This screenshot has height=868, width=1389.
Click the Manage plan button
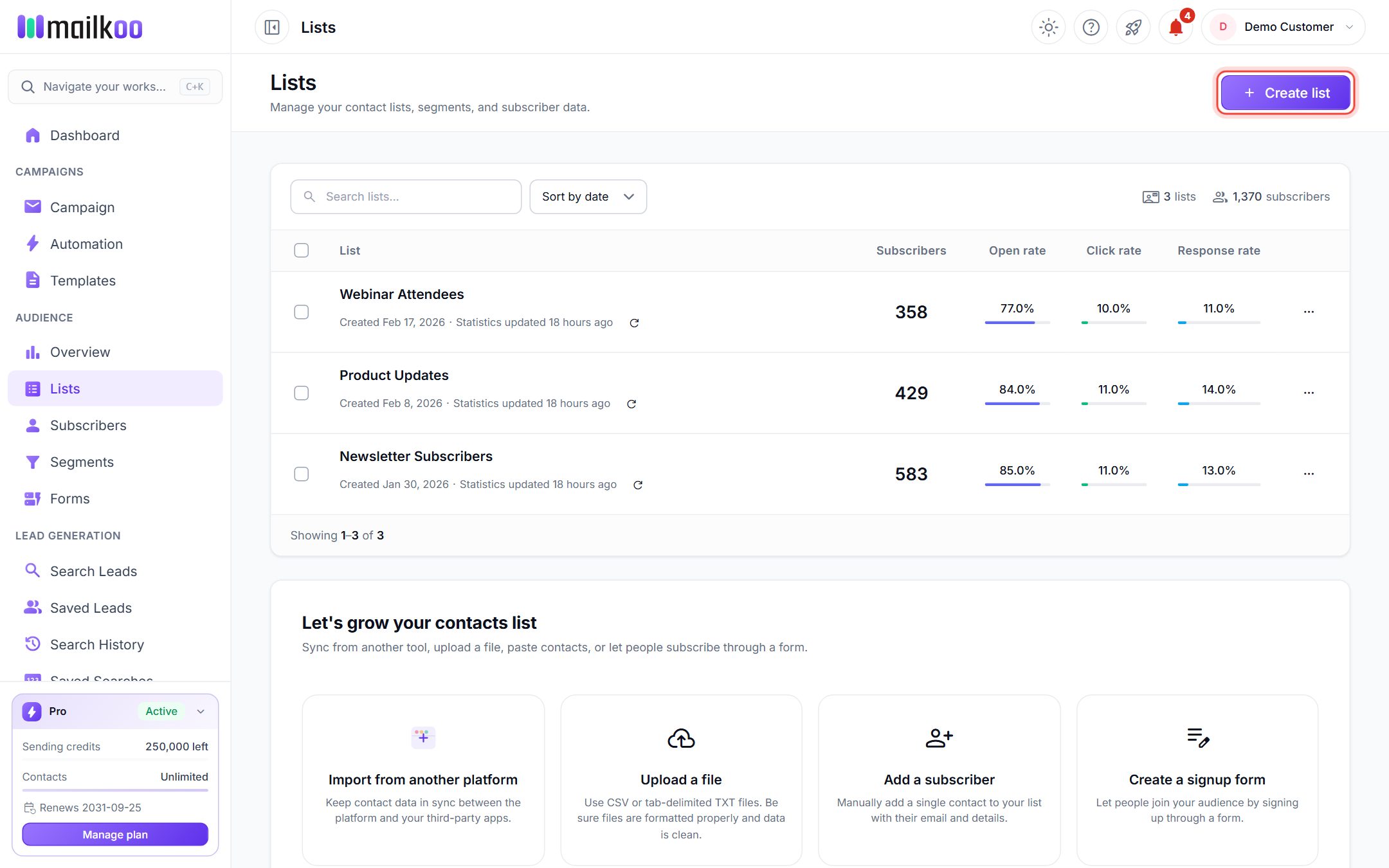115,835
